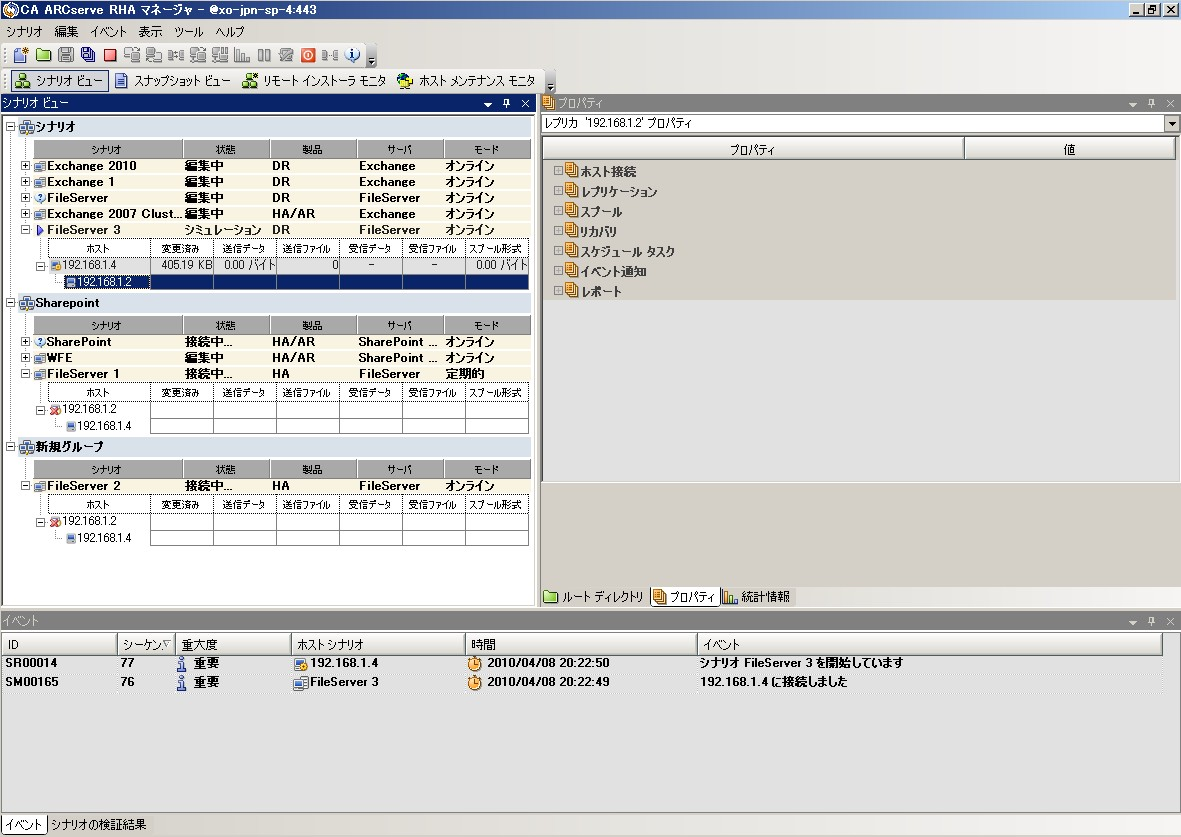The height and width of the screenshot is (837, 1181).
Task: Expand the ホスト接続 property group
Action: tap(559, 172)
